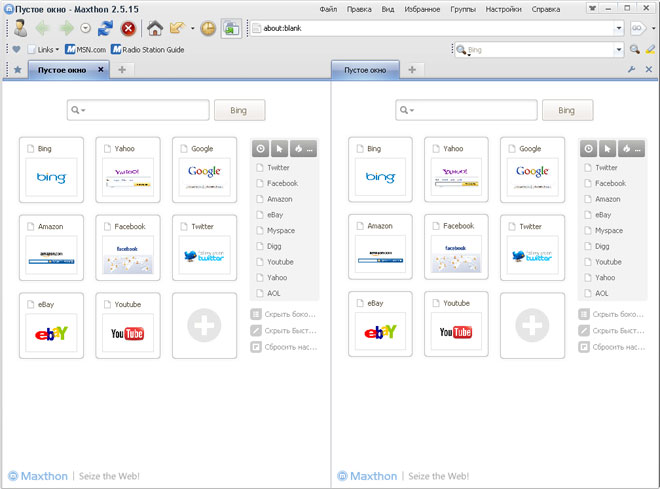Toggle the split screen view icon
Viewport: 660px width, 489px height.
[231, 28]
